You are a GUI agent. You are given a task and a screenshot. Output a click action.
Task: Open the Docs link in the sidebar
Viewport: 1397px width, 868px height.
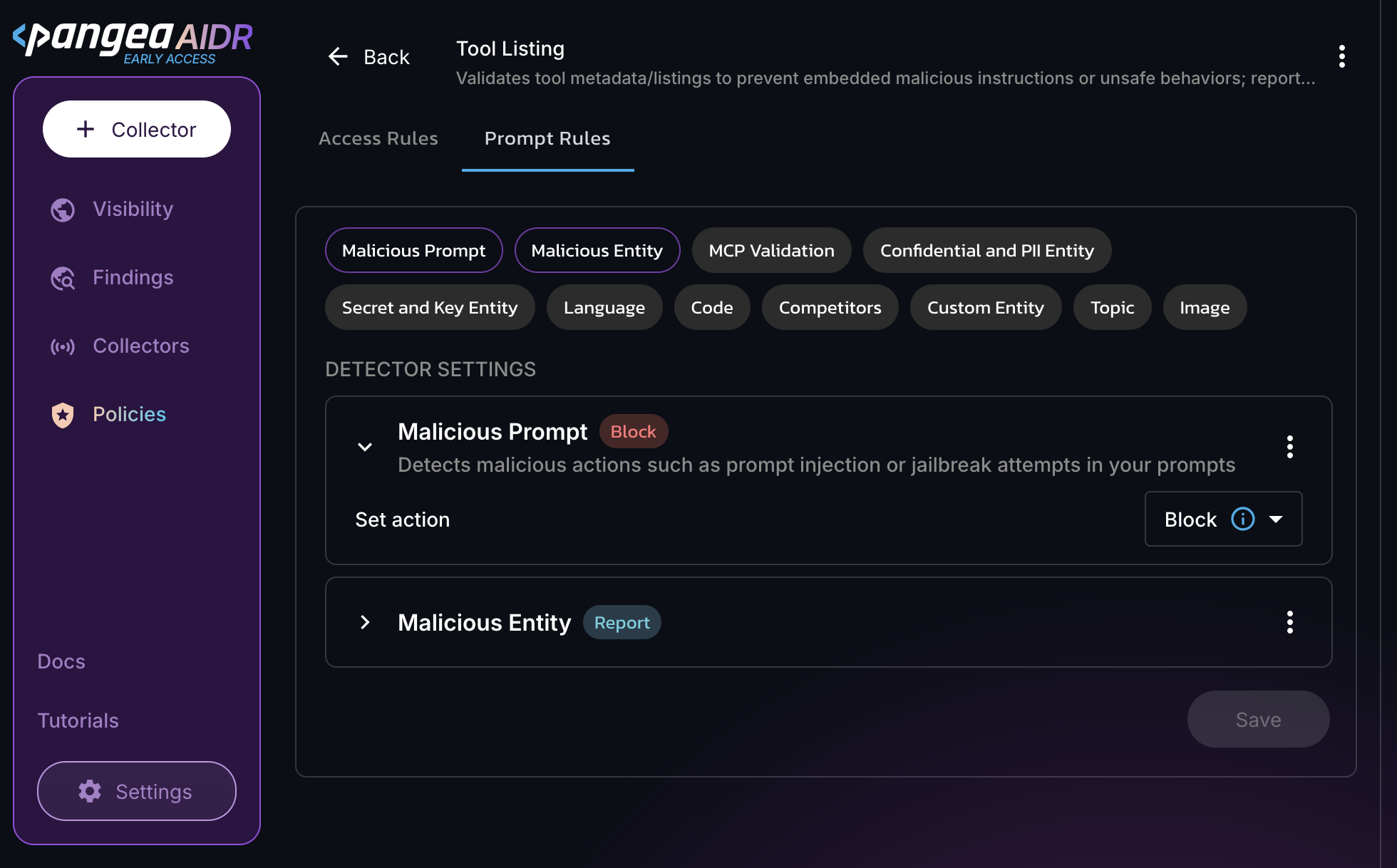(61, 661)
